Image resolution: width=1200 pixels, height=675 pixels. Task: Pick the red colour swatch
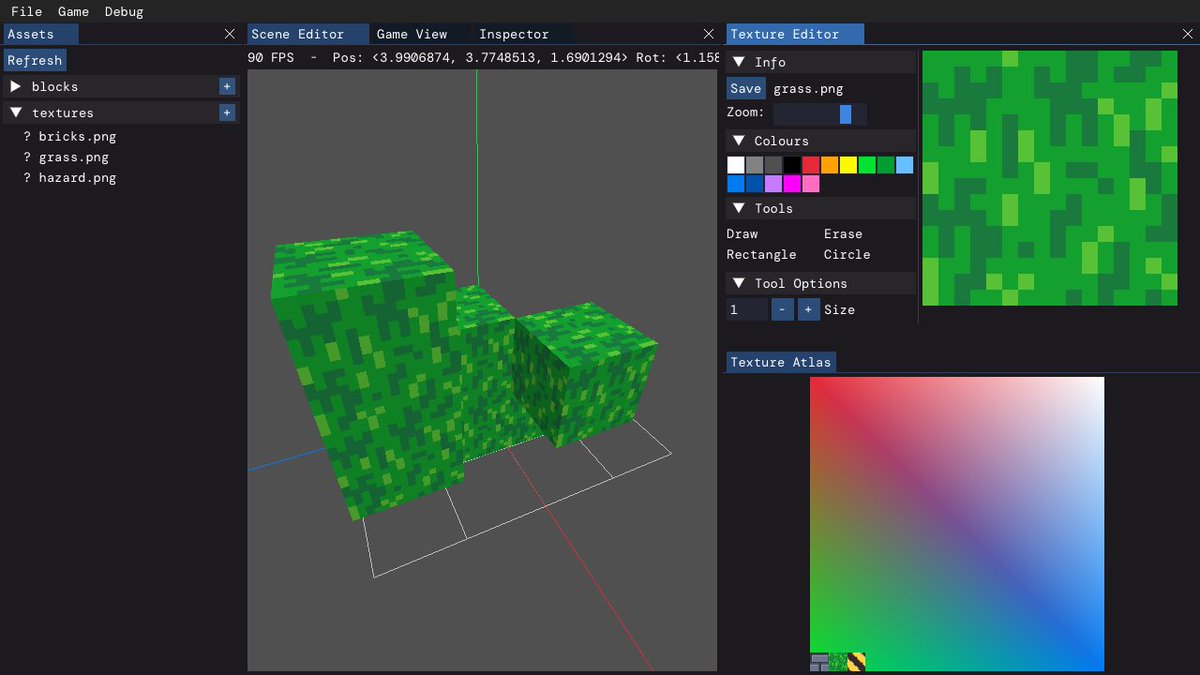click(x=811, y=165)
